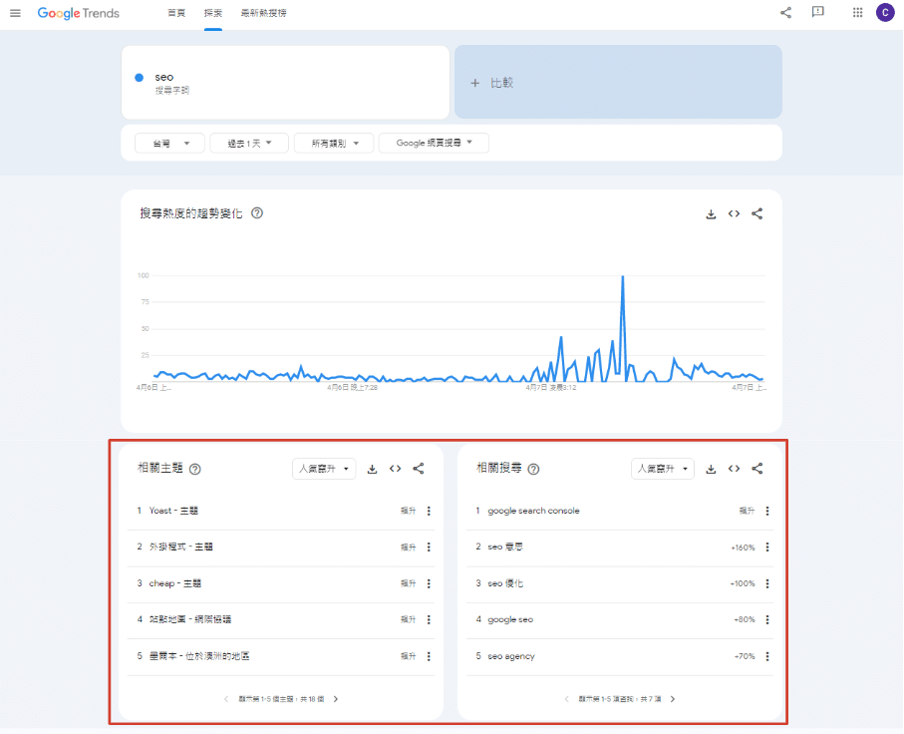Open the seo agency query row
Image resolution: width=904 pixels, height=734 pixels.
620,656
